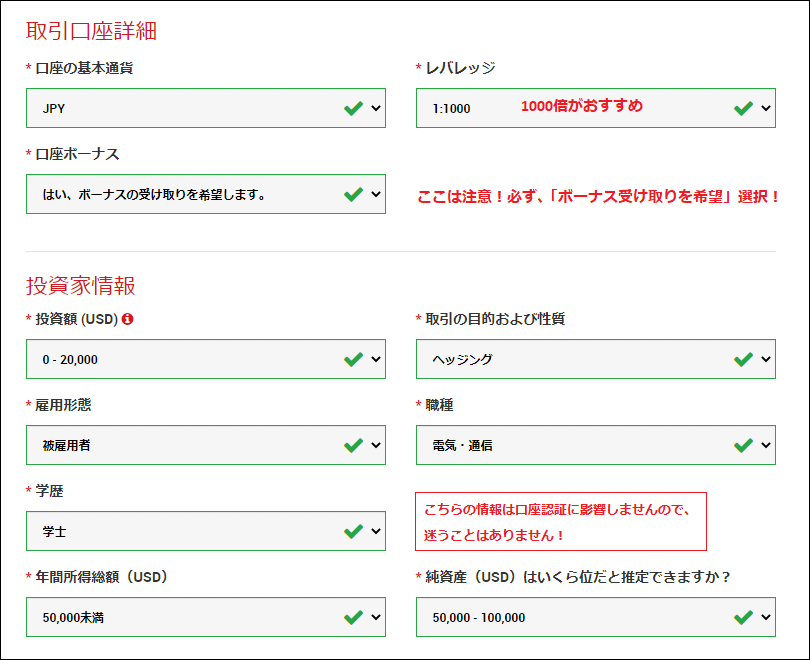Click the chevron arrow on the 職種 selector

764,444
